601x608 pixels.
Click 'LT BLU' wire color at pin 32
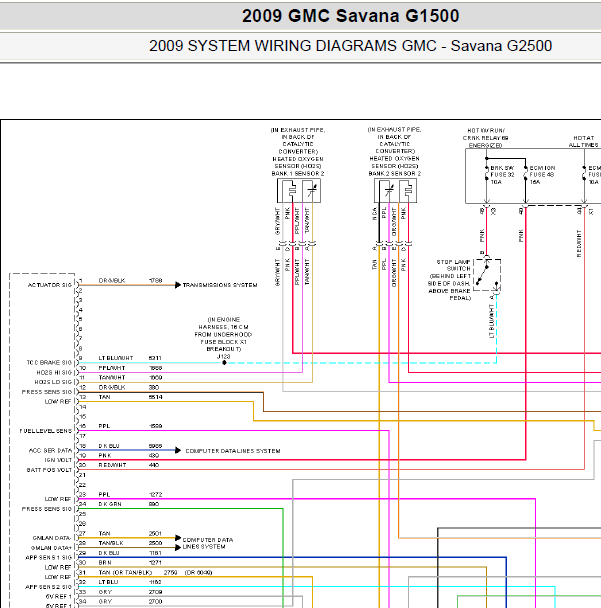point(108,582)
